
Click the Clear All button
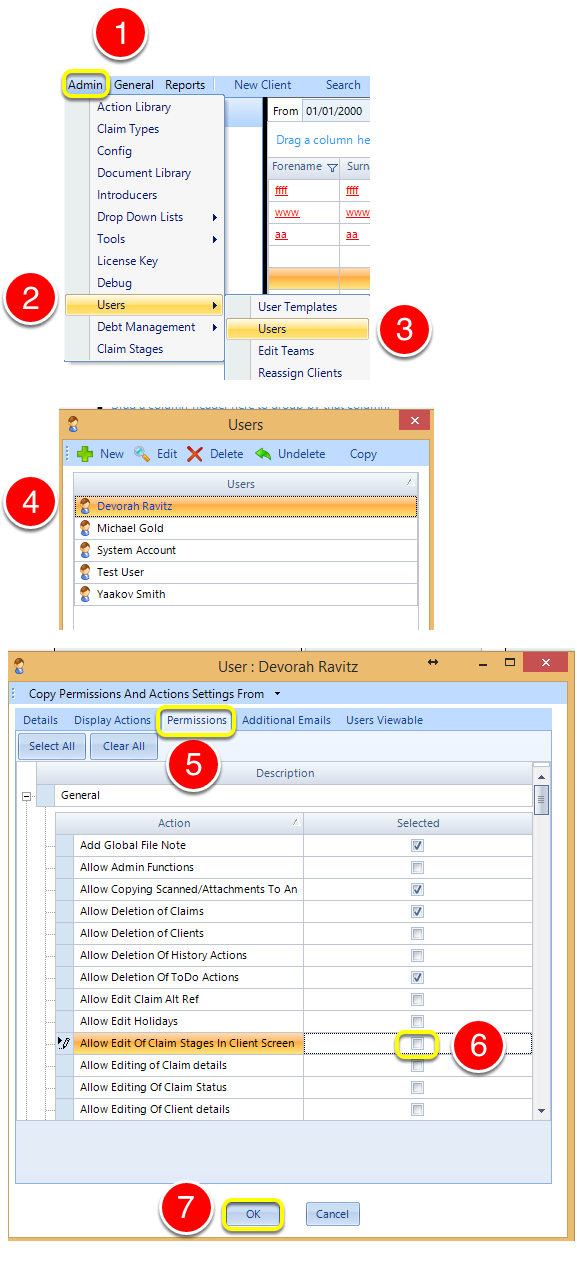(124, 746)
